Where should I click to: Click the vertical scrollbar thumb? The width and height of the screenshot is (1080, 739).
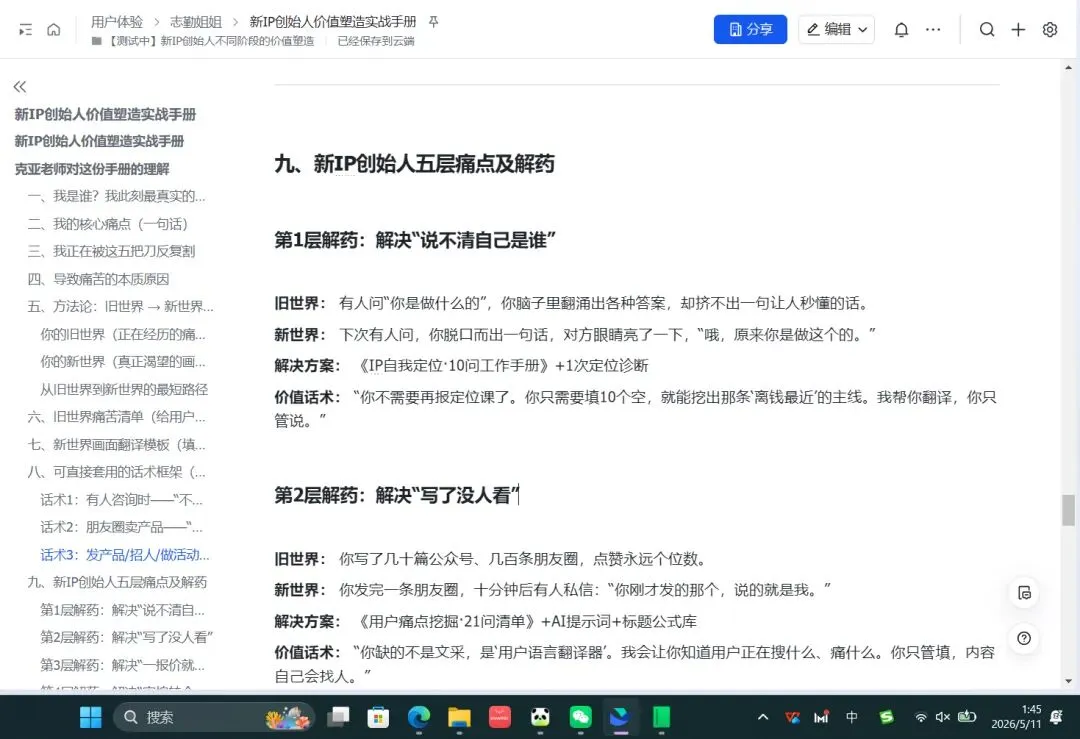[1068, 510]
